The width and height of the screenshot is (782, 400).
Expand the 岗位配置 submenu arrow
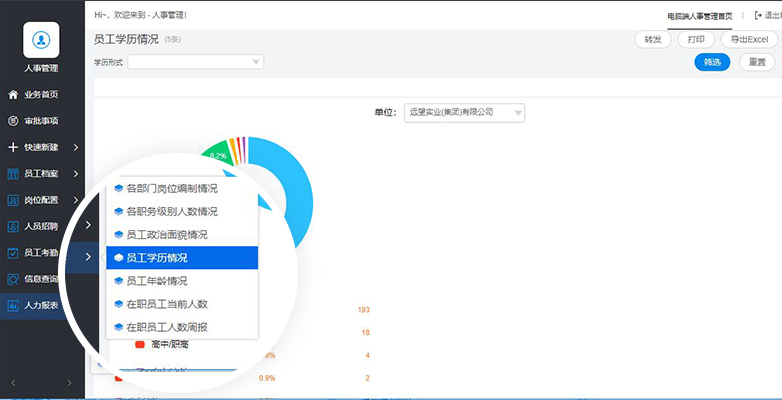click(x=76, y=200)
